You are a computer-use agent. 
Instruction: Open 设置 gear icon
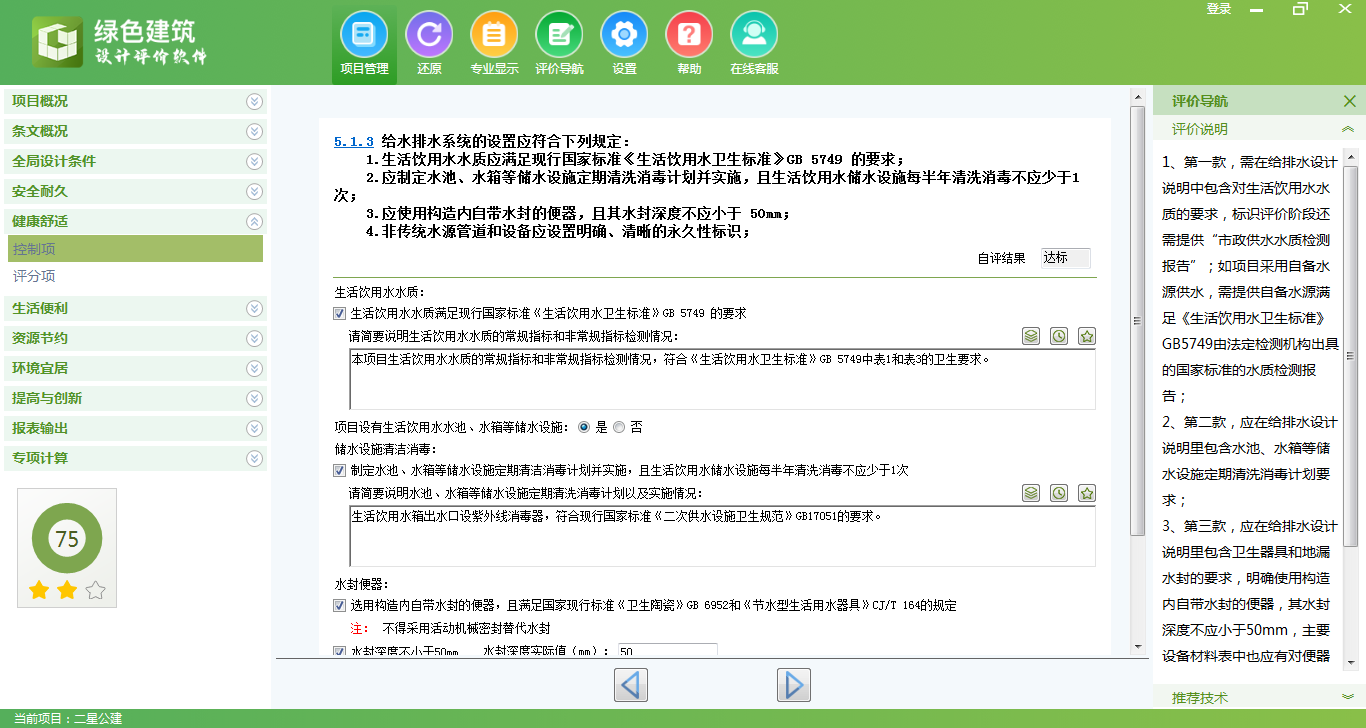(624, 43)
